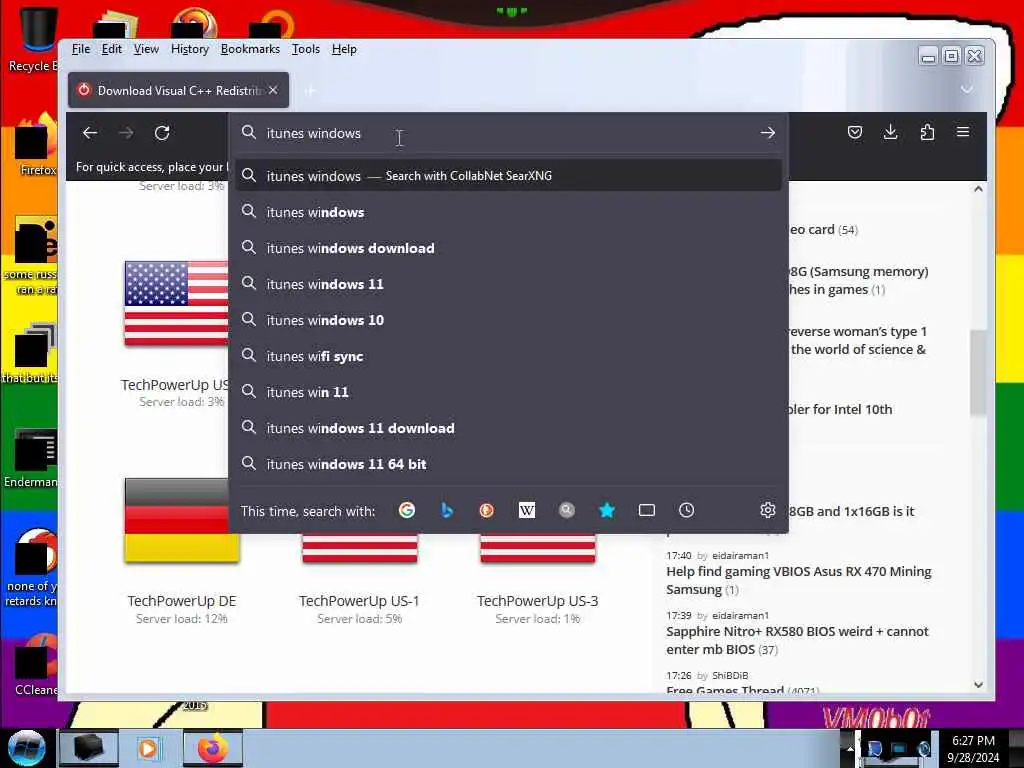Close the Download Visual C++ tab

pos(273,90)
